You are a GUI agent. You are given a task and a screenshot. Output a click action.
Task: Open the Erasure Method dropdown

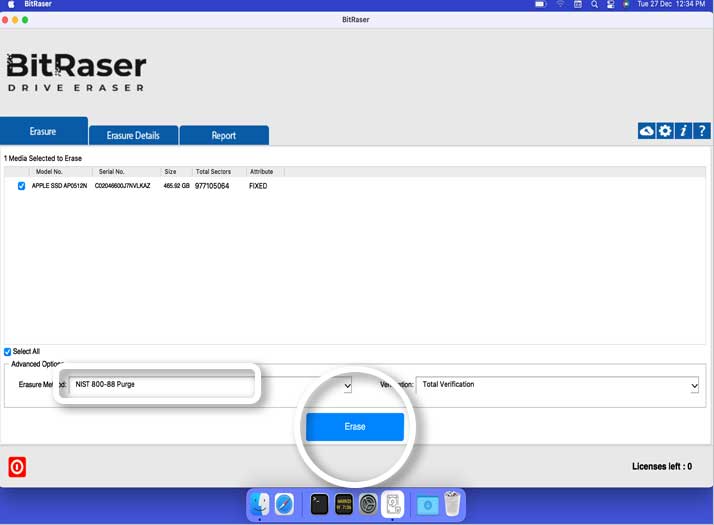210,385
